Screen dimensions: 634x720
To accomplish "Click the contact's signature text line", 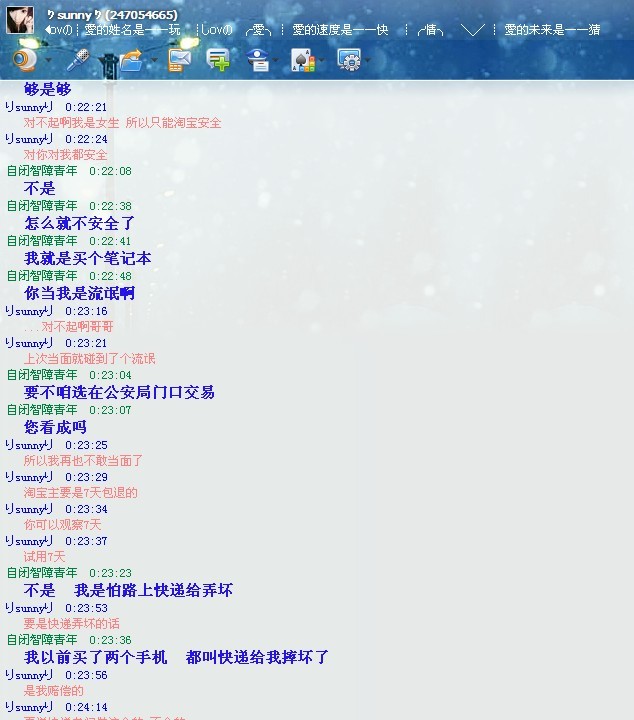I will 320,30.
